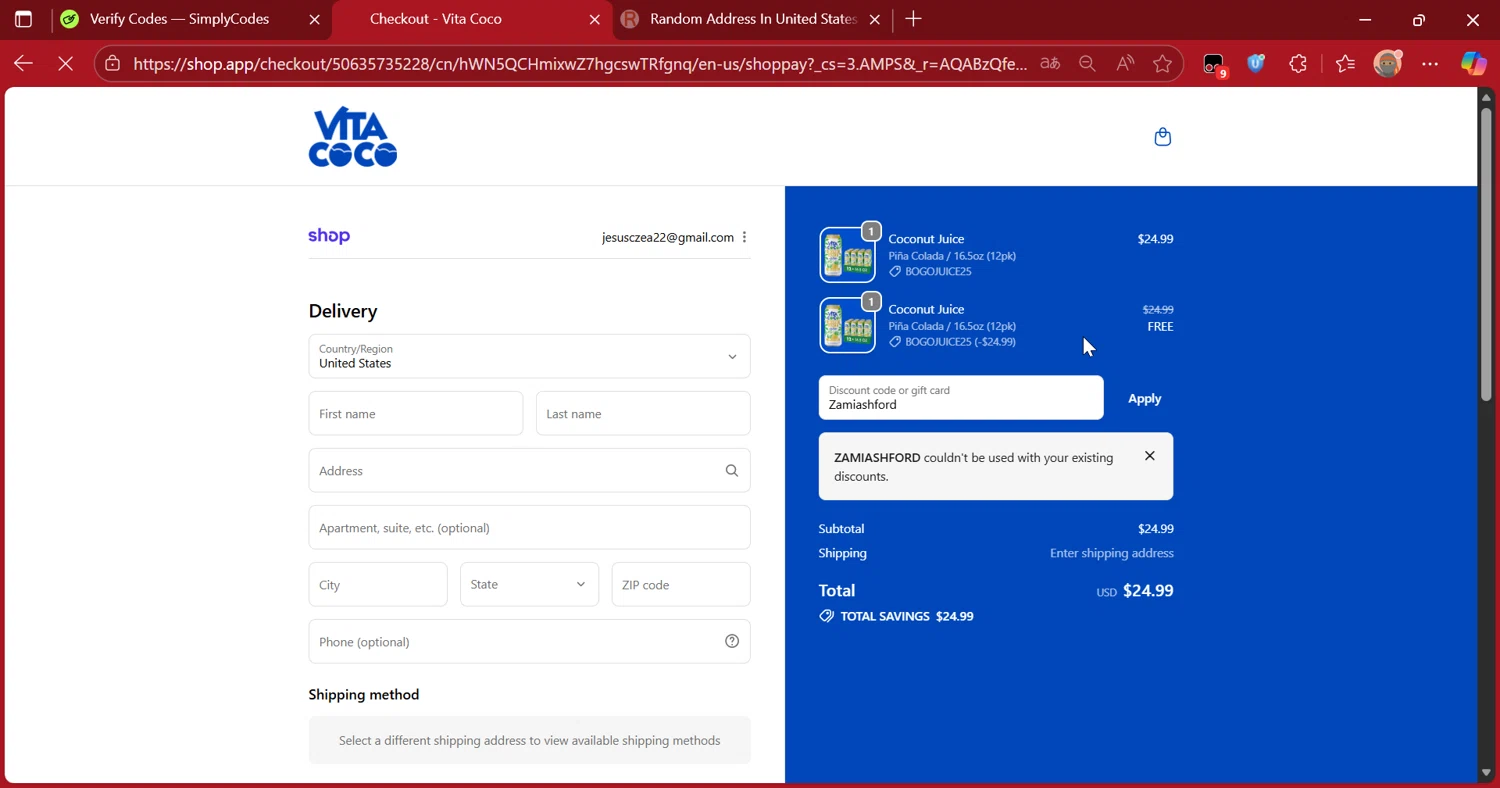Click the URL address bar

point(579,64)
